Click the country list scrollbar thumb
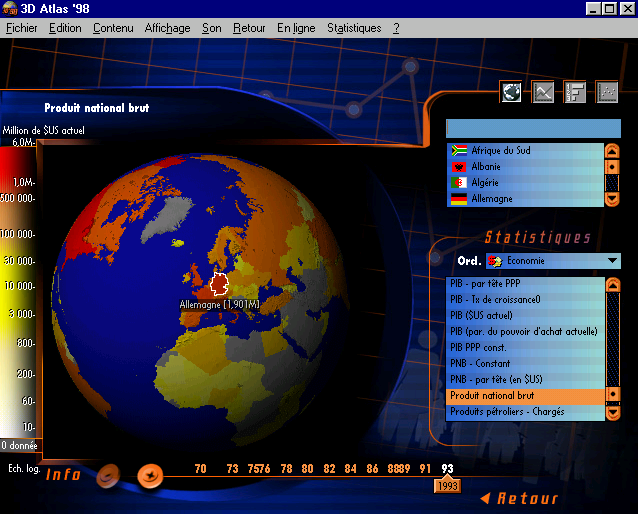 pyautogui.click(x=612, y=167)
